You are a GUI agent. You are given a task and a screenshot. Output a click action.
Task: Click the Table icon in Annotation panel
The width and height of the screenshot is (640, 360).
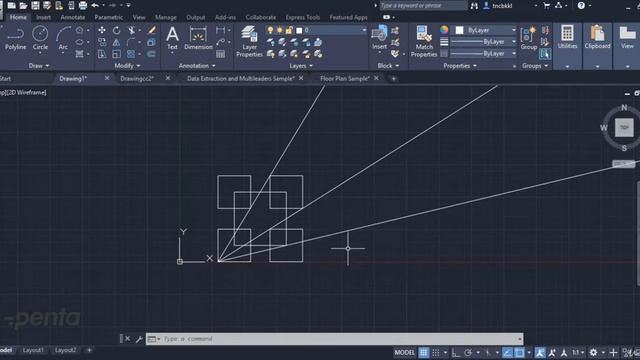pos(220,54)
